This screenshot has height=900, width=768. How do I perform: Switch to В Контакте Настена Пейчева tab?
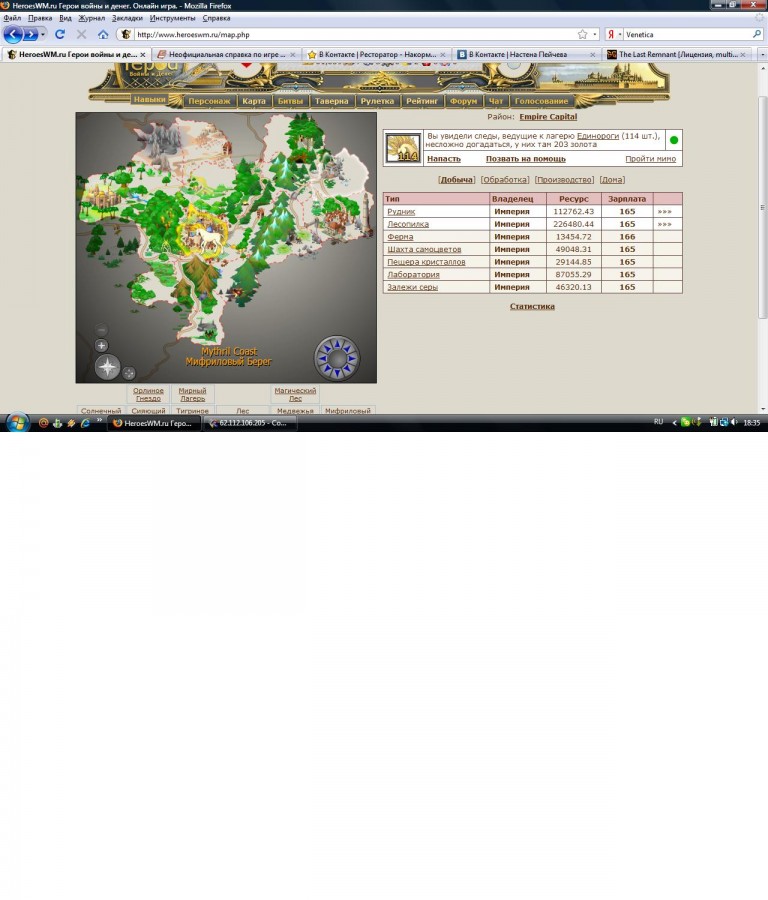coord(526,55)
